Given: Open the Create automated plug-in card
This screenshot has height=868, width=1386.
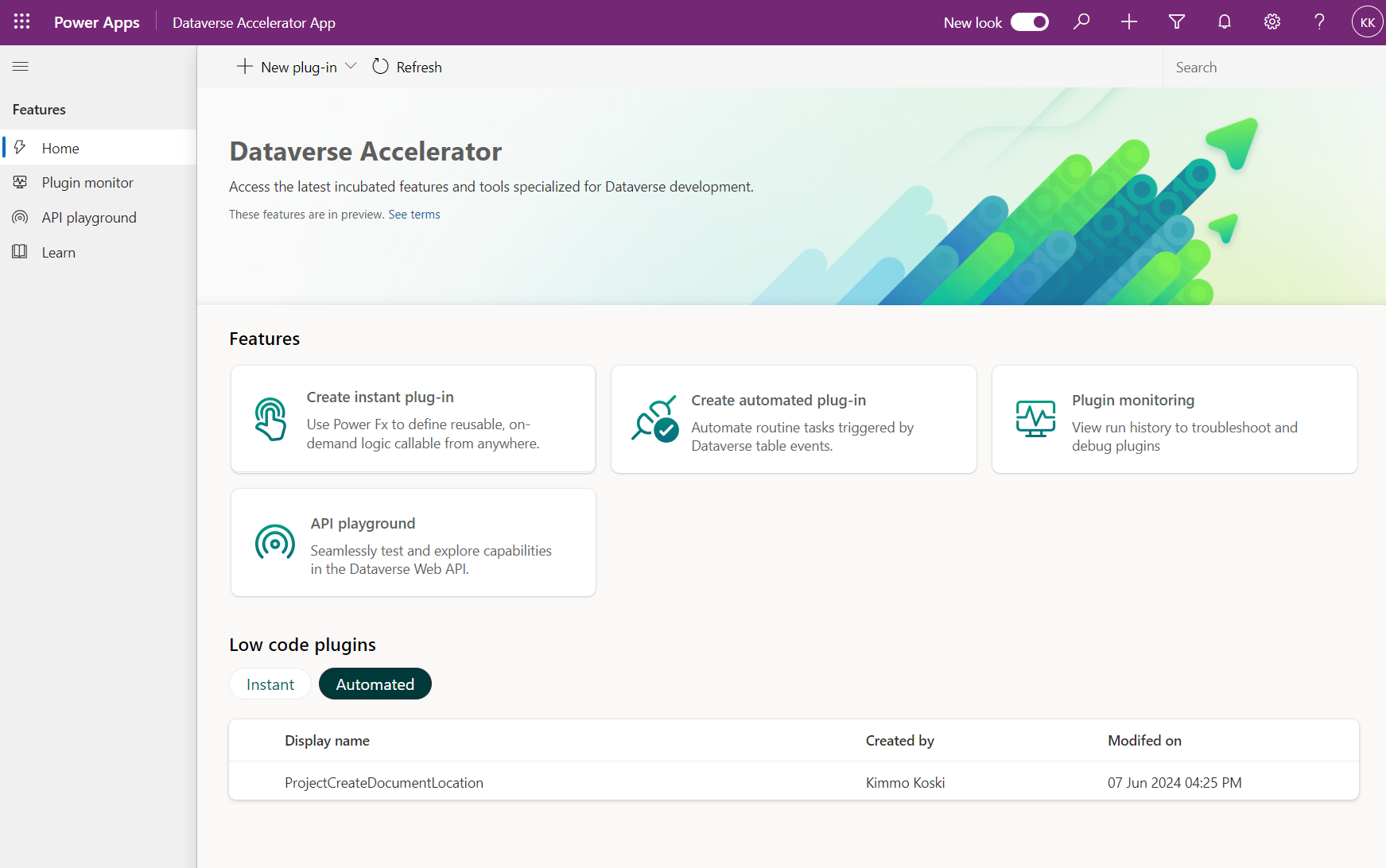Looking at the screenshot, I should [x=794, y=419].
